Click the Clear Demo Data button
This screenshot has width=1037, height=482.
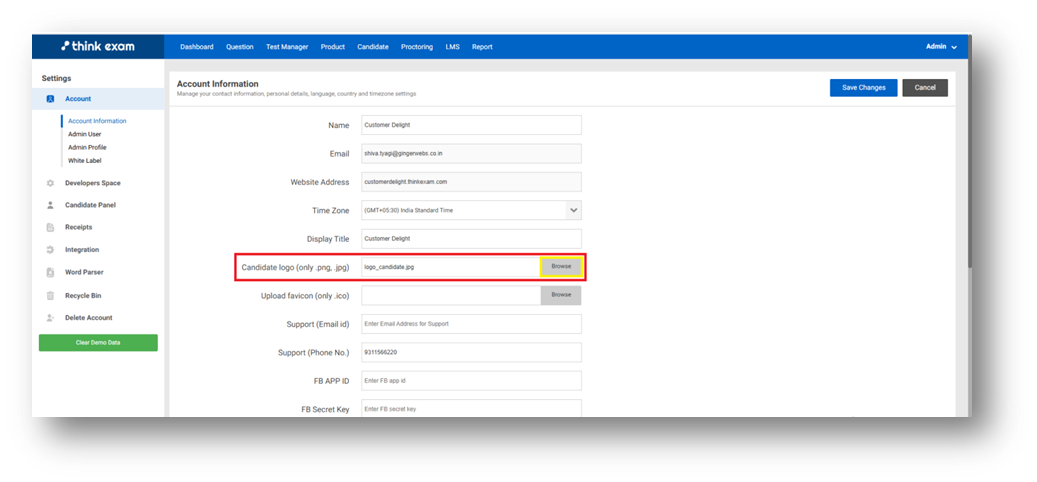98,343
